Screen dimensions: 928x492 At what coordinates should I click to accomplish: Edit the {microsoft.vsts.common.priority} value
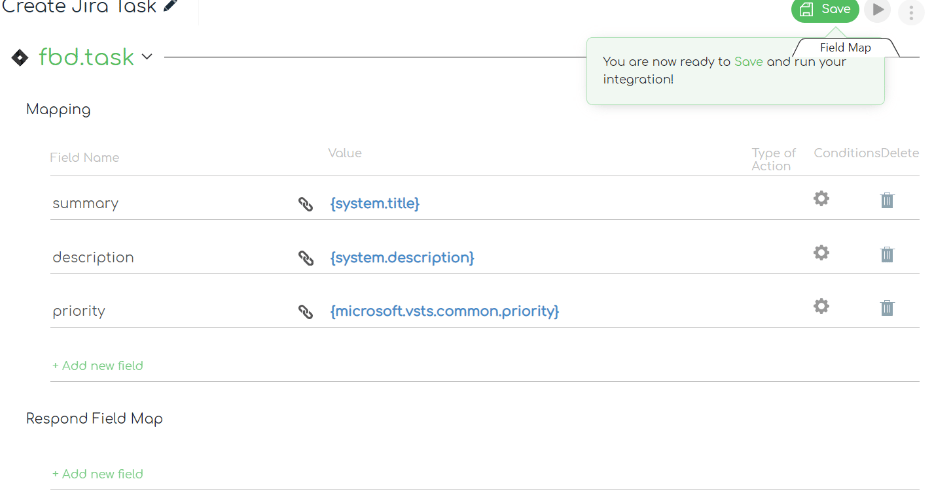tap(444, 311)
